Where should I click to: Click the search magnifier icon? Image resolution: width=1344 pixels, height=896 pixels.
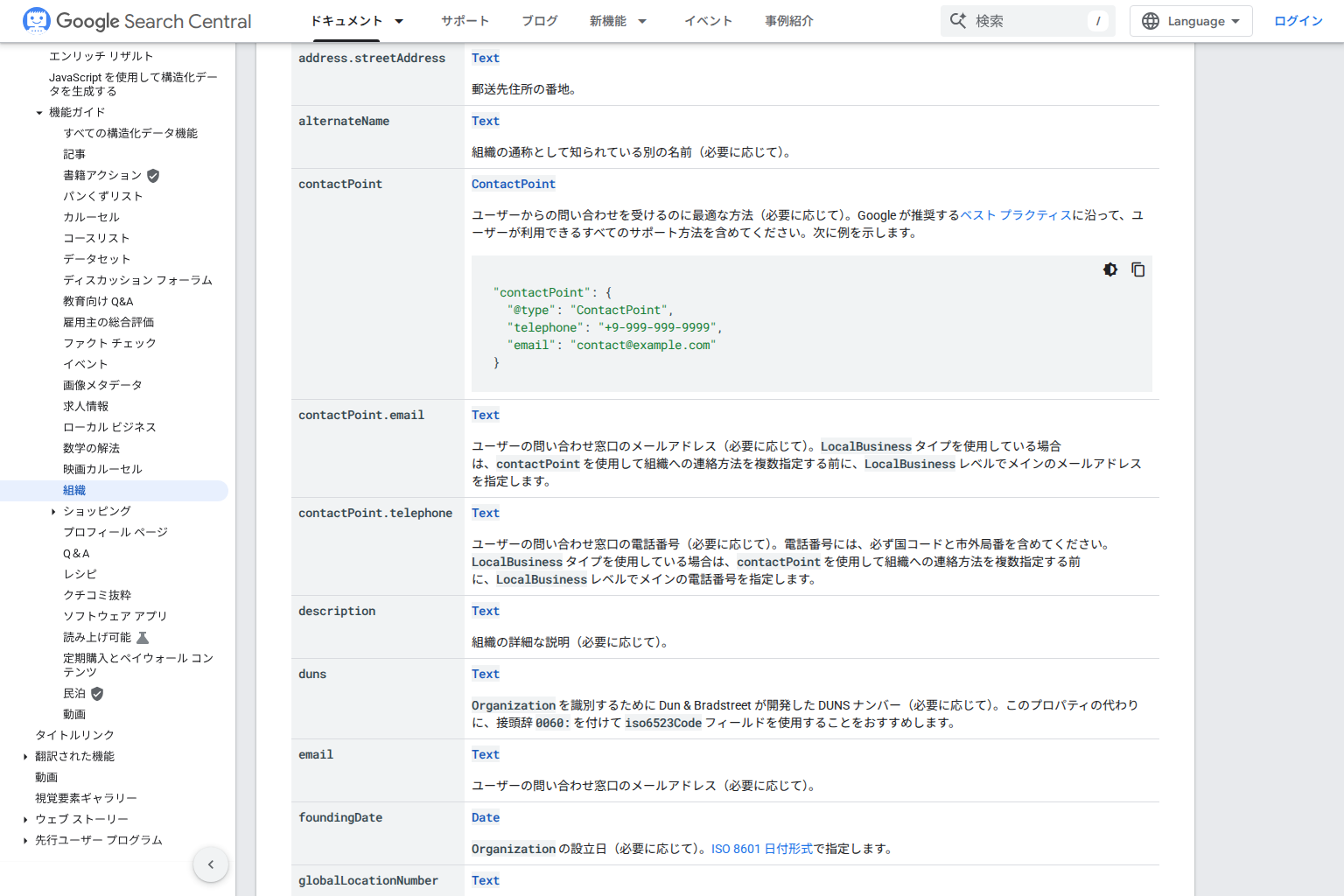pyautogui.click(x=958, y=21)
